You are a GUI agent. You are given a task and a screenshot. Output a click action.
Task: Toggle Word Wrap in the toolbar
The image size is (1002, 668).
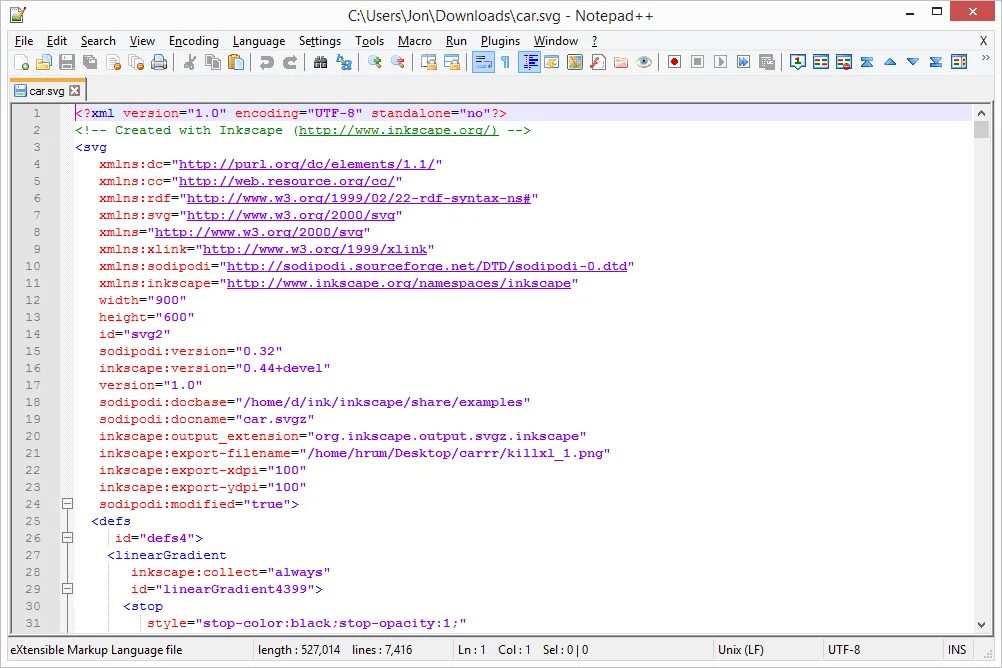(483, 62)
